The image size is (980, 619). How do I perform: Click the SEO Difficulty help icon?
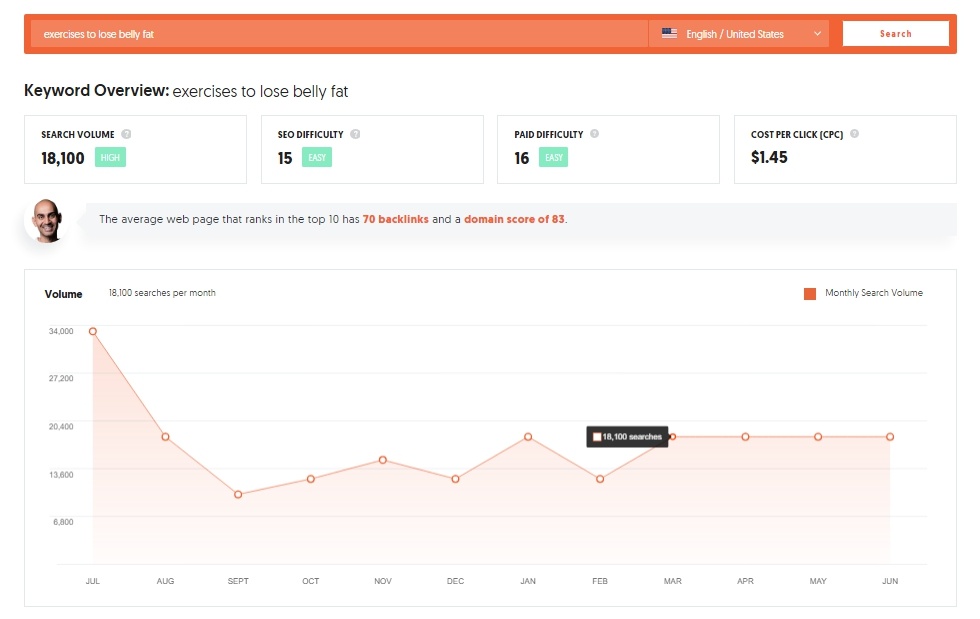355,134
